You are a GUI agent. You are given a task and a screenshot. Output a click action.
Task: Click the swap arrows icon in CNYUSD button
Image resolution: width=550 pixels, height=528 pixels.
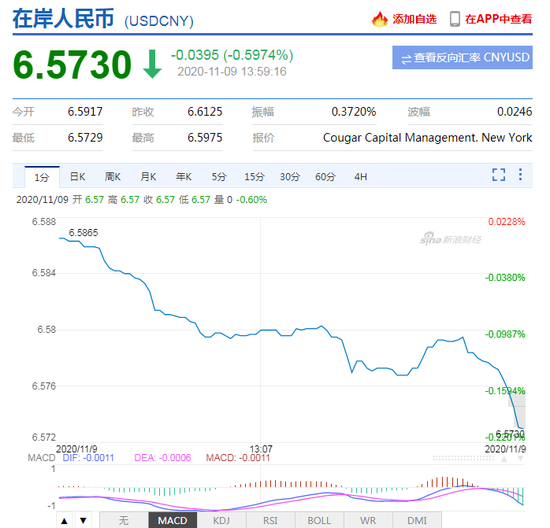click(406, 59)
